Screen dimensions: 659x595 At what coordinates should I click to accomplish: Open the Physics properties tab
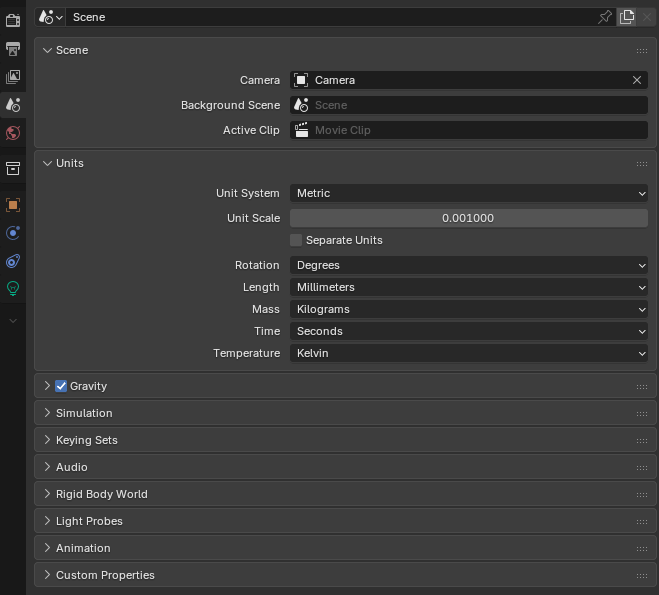[13, 233]
